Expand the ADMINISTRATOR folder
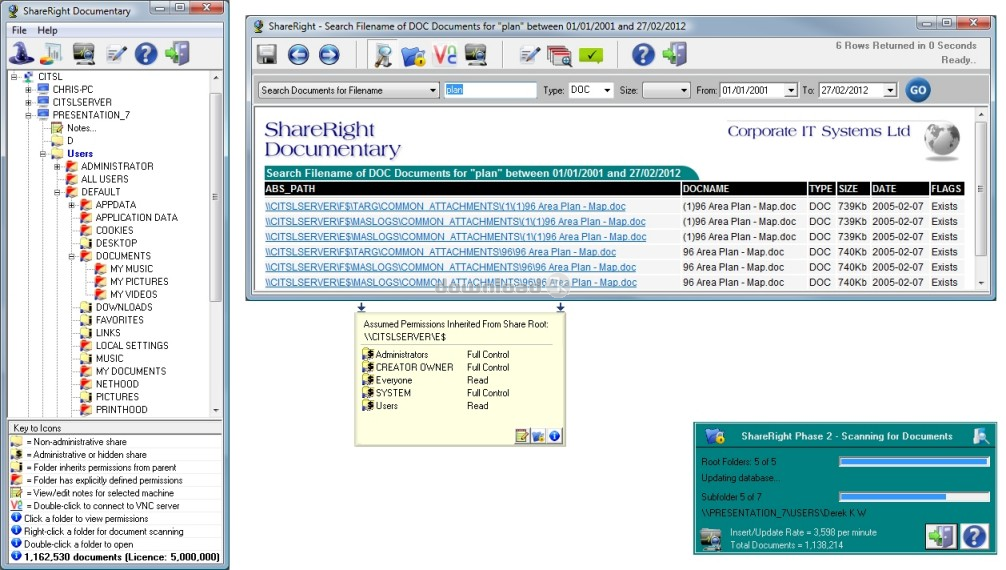 57,167
